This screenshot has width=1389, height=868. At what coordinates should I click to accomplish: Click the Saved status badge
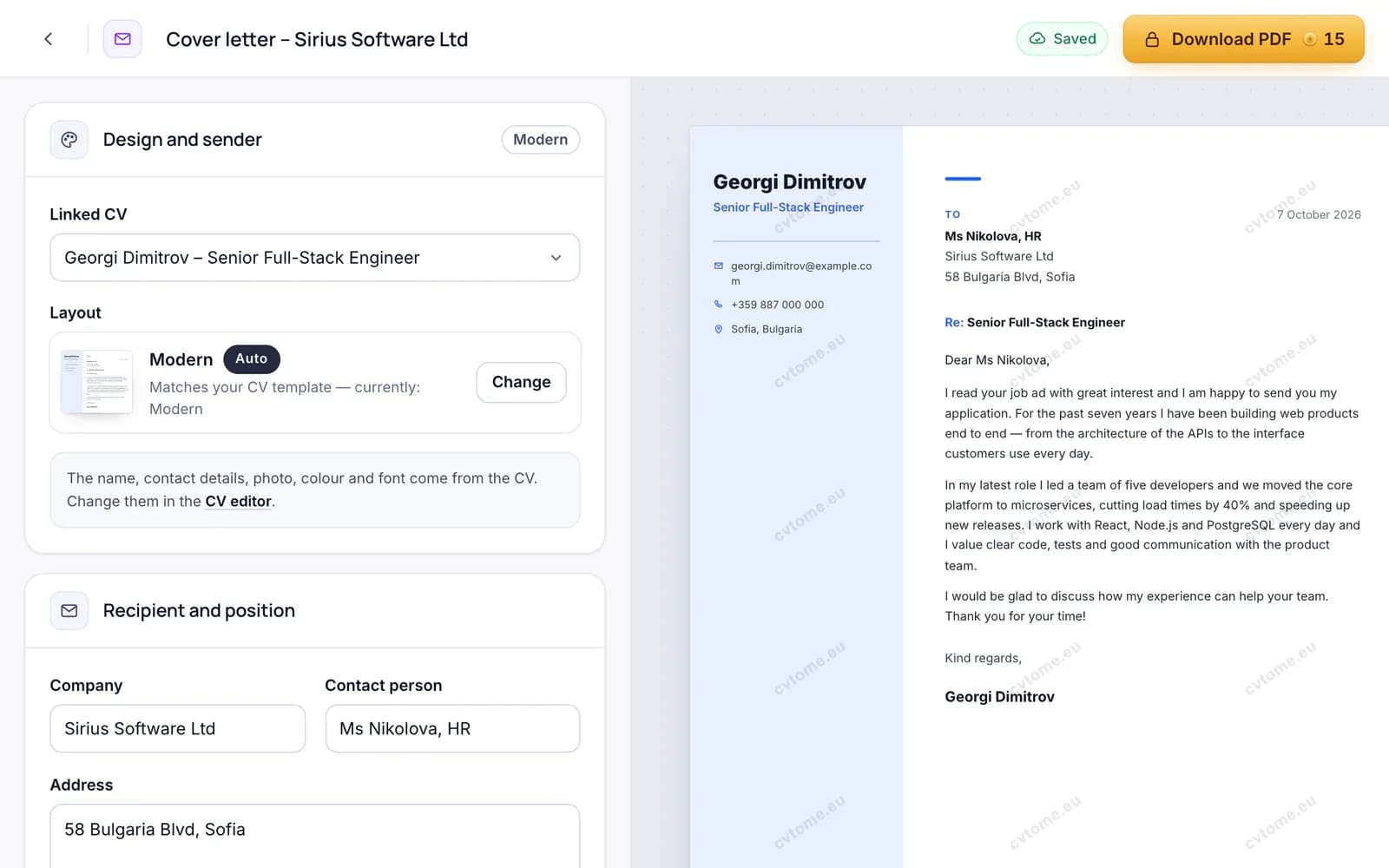pyautogui.click(x=1062, y=38)
